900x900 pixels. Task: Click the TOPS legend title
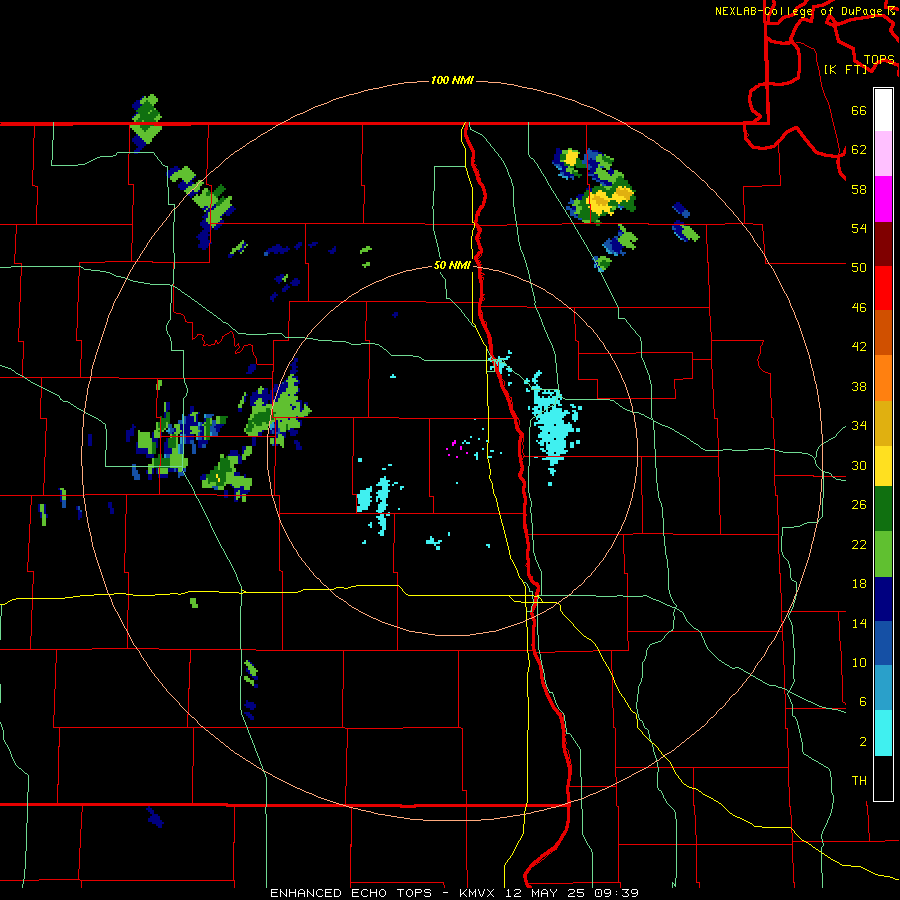pos(879,59)
